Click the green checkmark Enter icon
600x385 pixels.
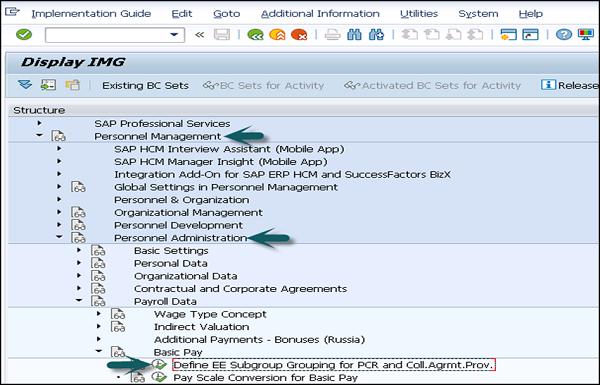coord(24,35)
